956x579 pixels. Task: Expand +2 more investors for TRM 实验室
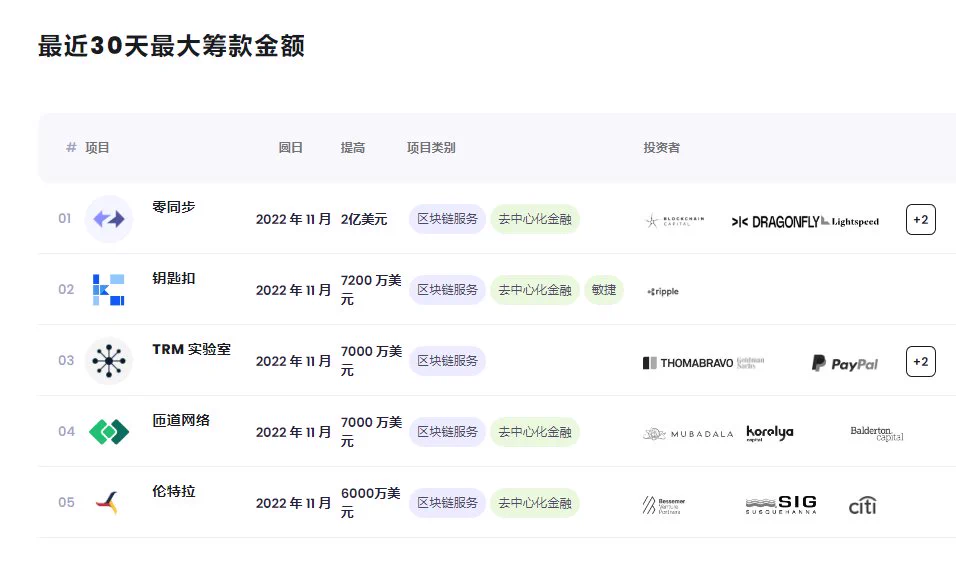pyautogui.click(x=921, y=361)
